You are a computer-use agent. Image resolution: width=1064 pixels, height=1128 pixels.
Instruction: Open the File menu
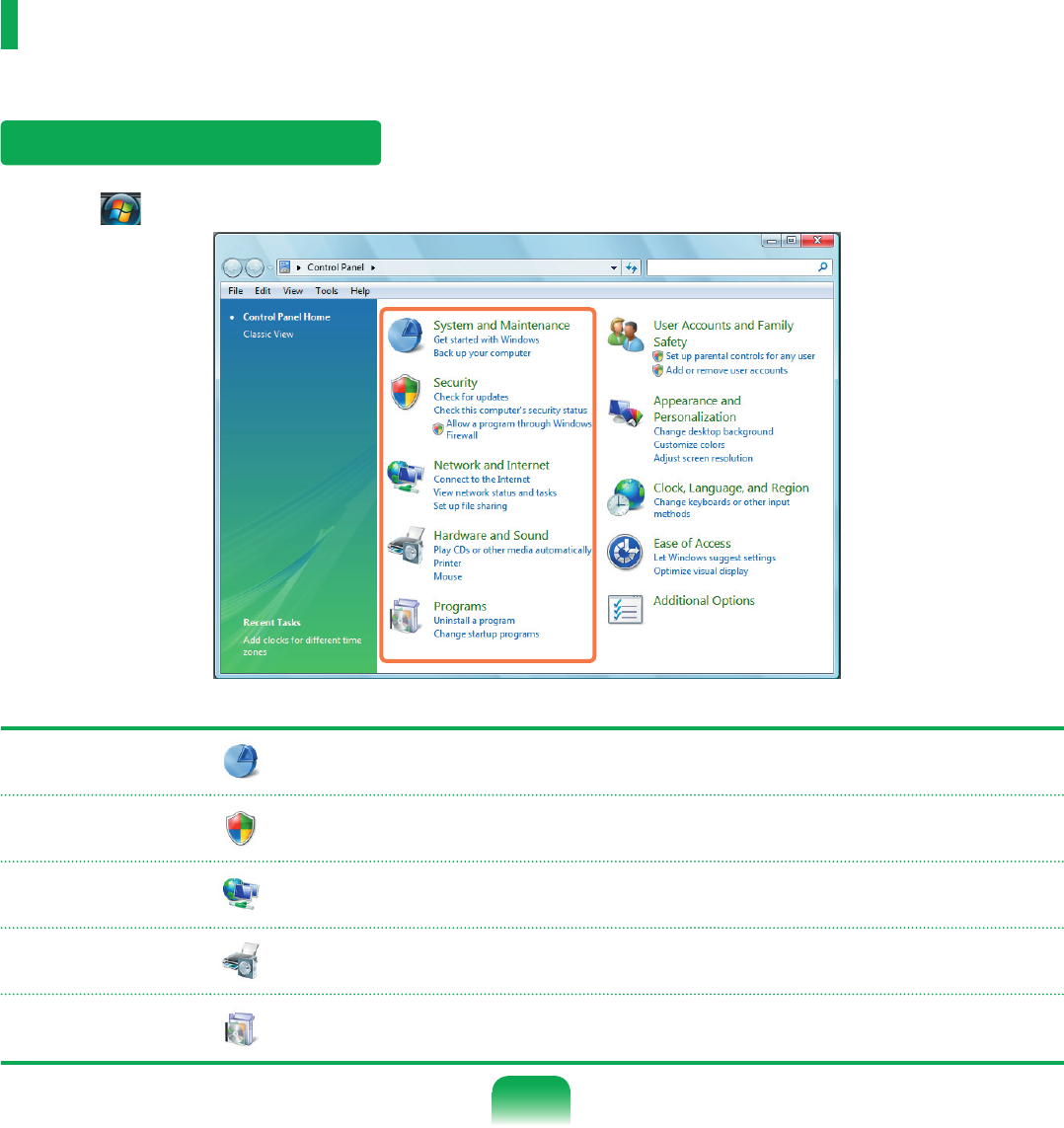click(x=235, y=291)
